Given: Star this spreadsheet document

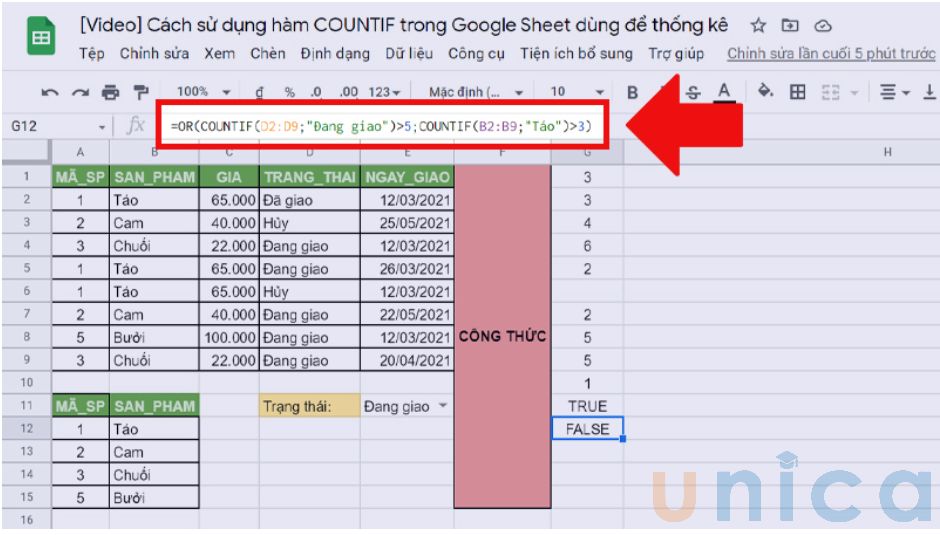Looking at the screenshot, I should pos(758,26).
